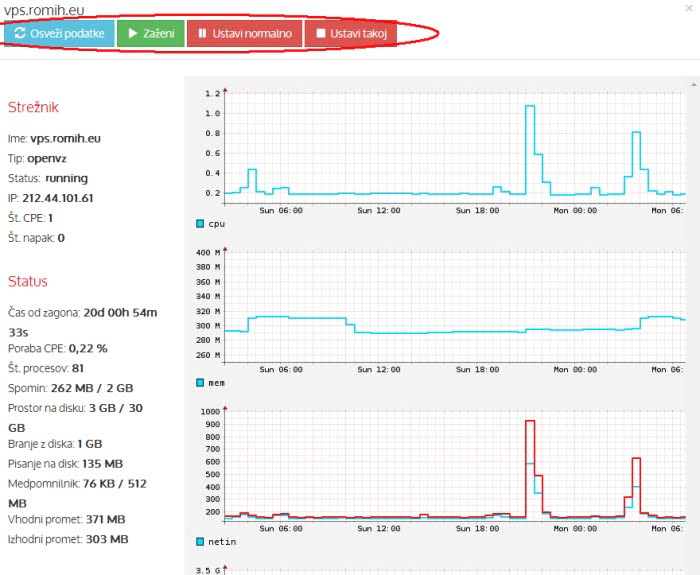Click the Spomin value 262 MB / 2 GB
The image size is (700, 575).
[x=92, y=388]
